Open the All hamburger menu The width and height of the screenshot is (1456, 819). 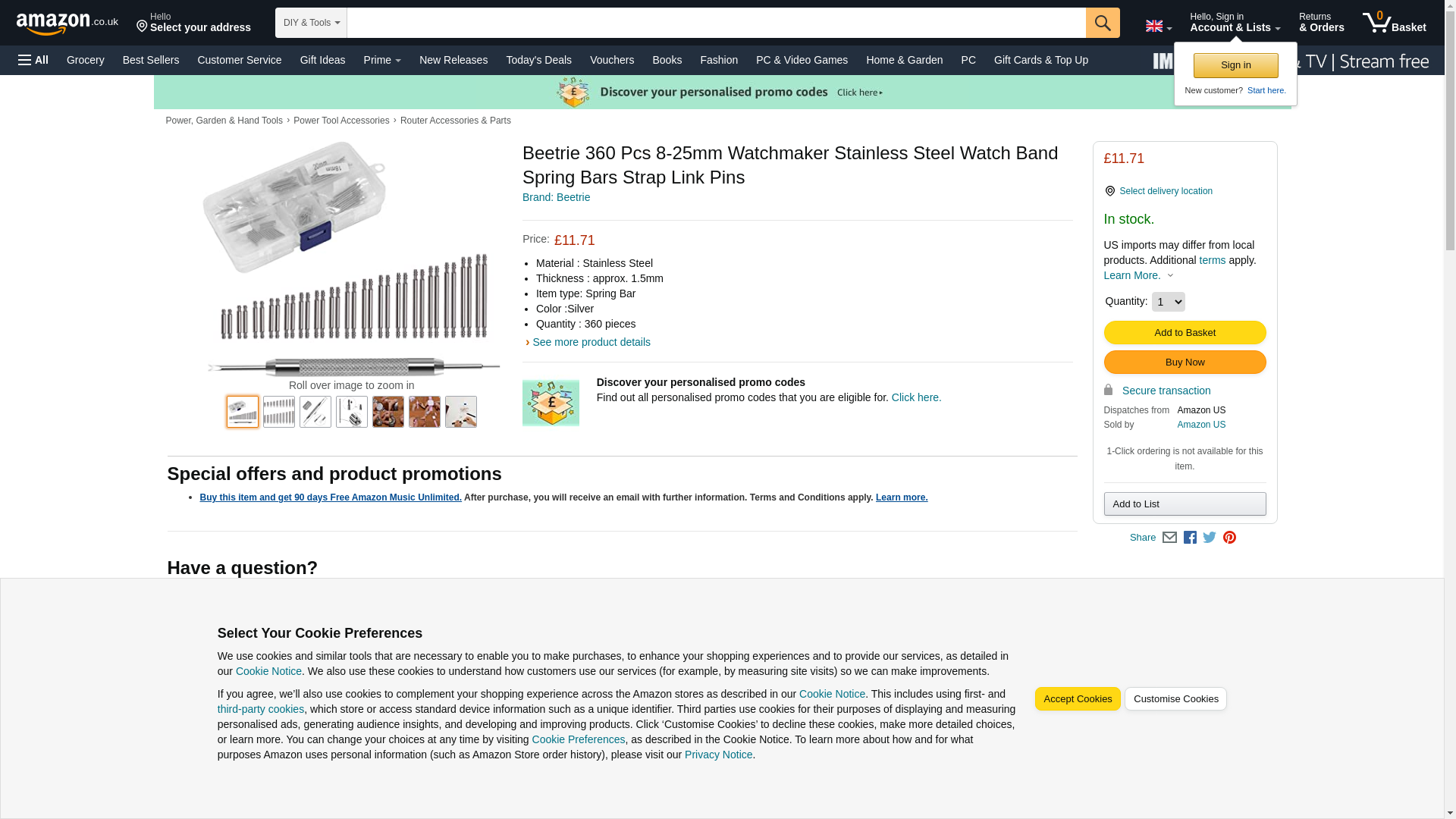[33, 60]
